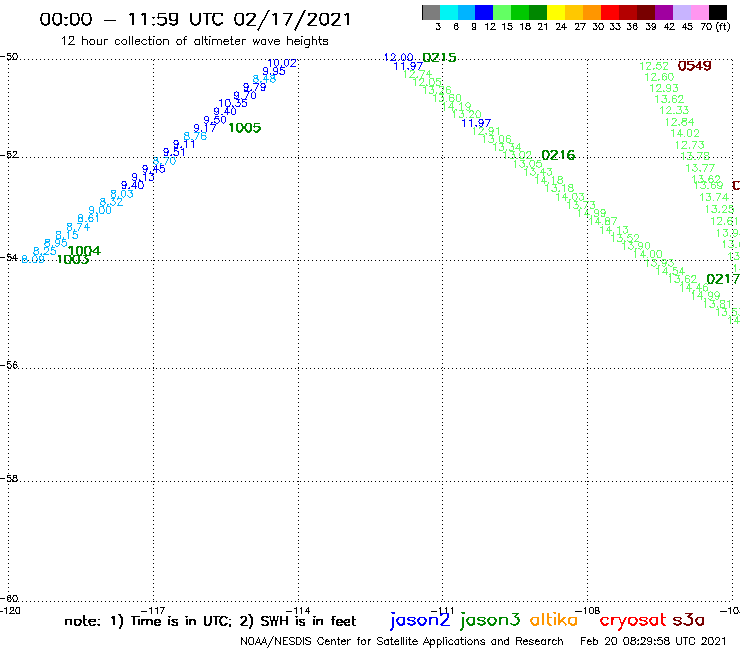Pick the yellow legend swatch
This screenshot has height=650, width=740.
556,12
